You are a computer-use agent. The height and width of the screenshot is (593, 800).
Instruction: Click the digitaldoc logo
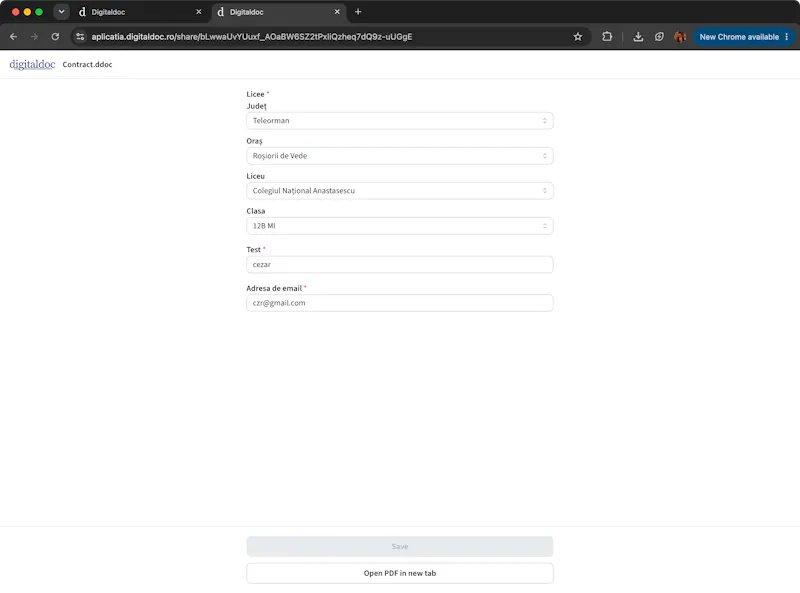(32, 64)
